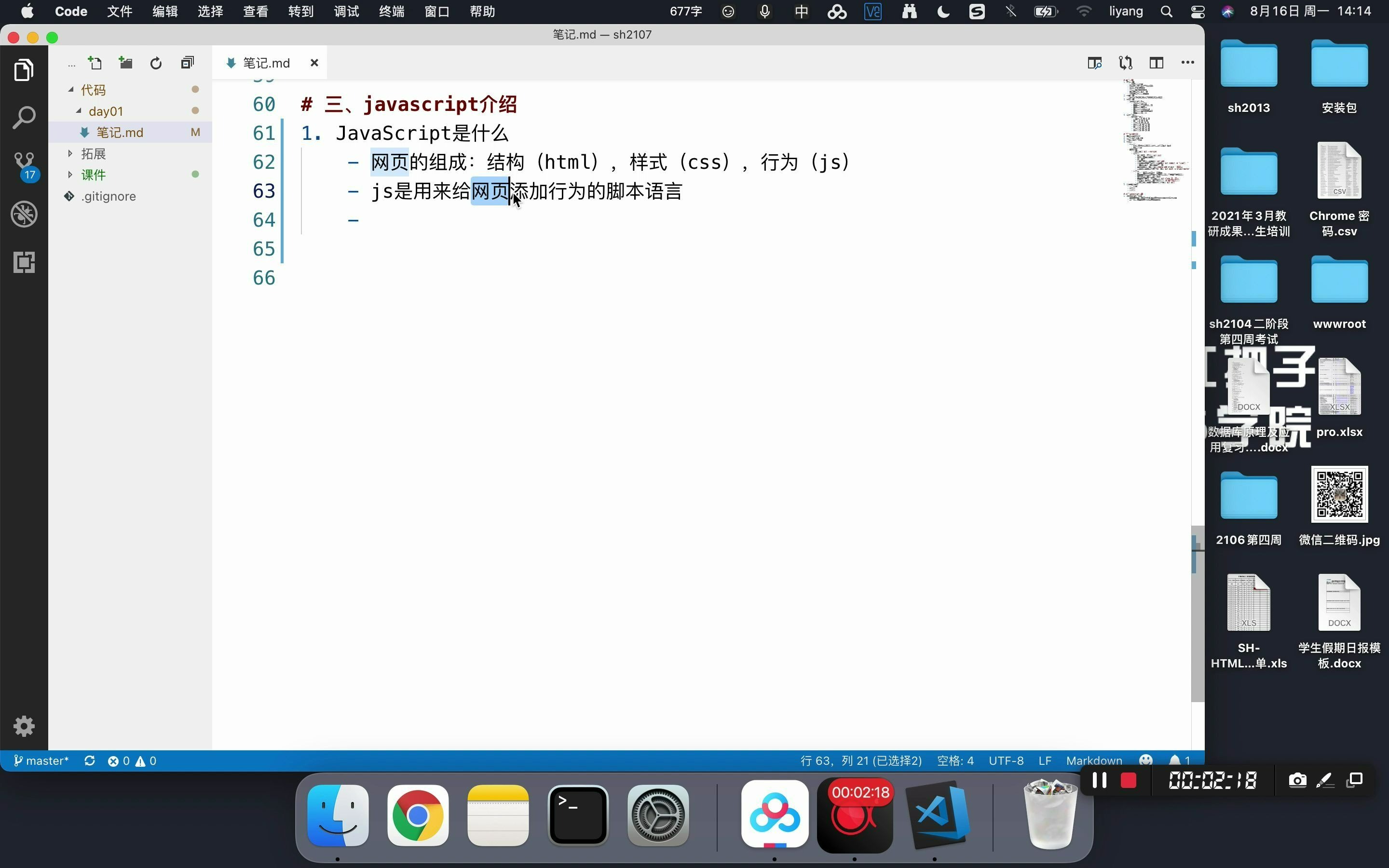Expand the 拓展 folder
Screen dimensions: 1389x868
(93, 153)
